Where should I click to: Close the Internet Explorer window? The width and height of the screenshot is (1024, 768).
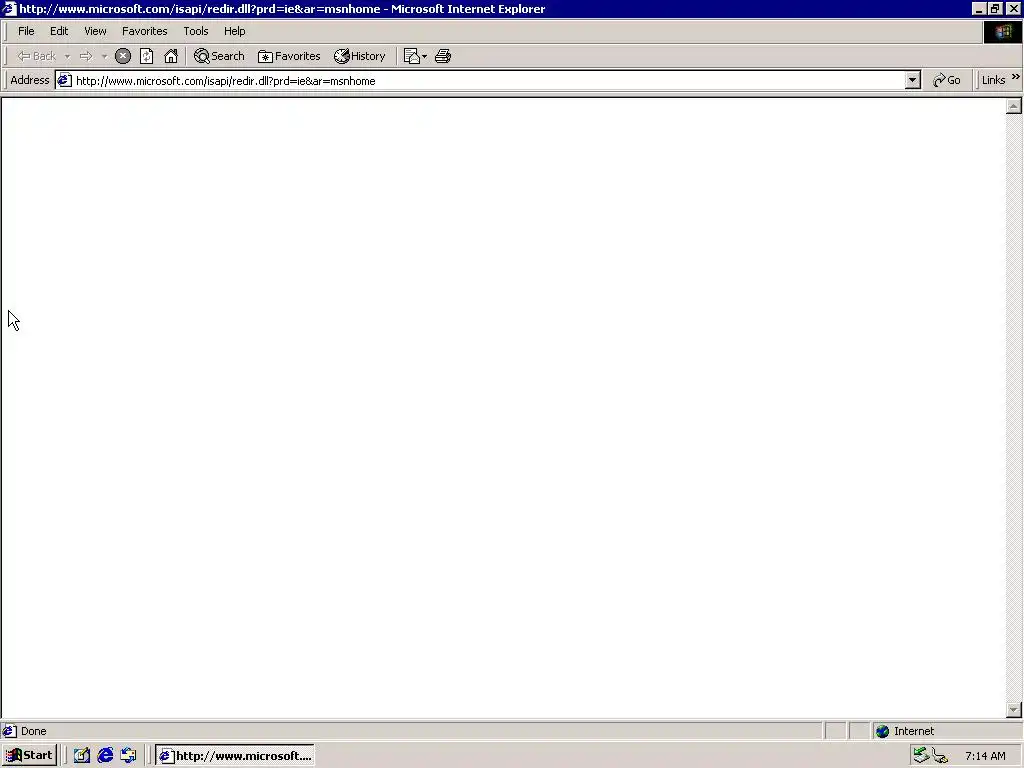(1013, 8)
